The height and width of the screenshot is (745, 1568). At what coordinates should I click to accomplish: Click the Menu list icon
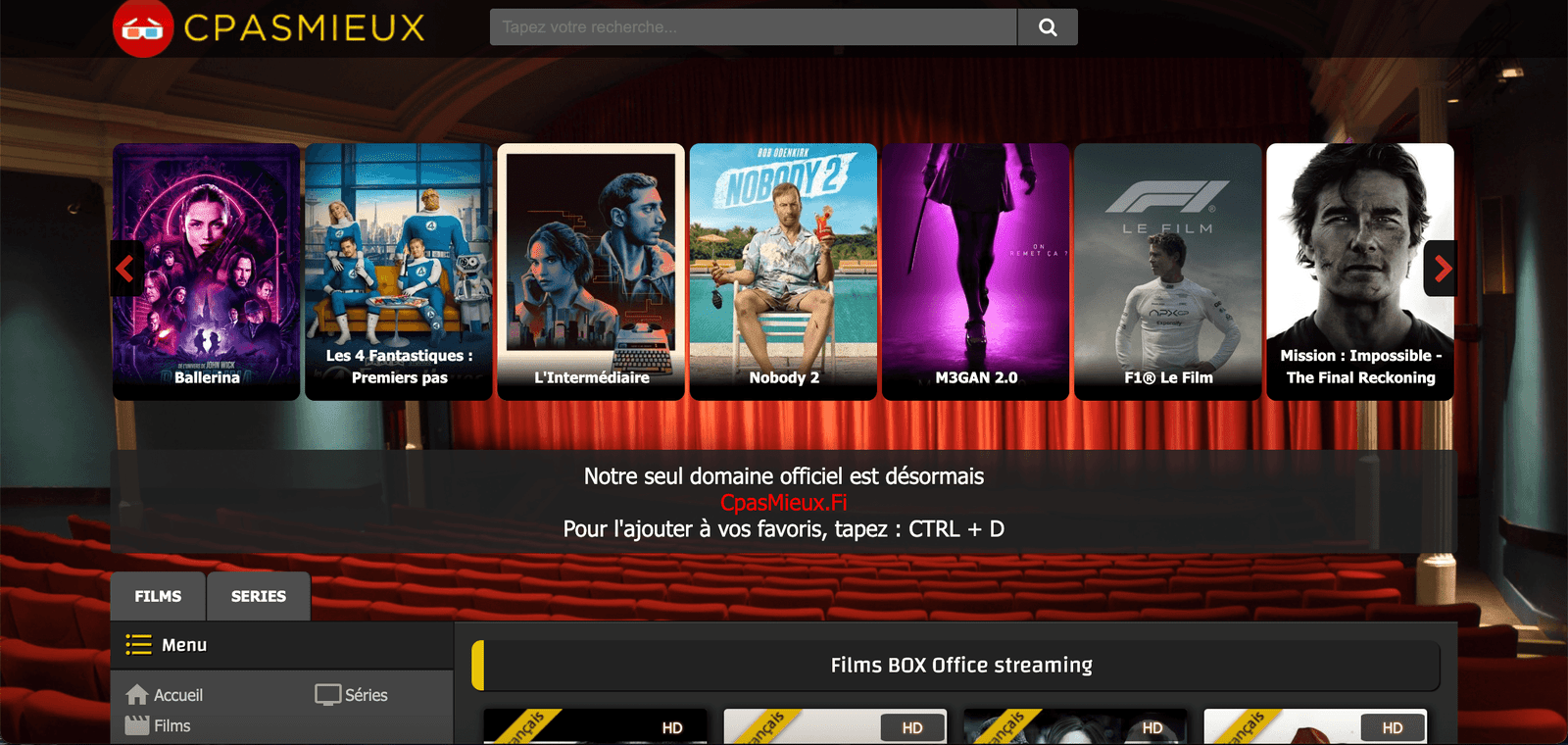[x=138, y=645]
